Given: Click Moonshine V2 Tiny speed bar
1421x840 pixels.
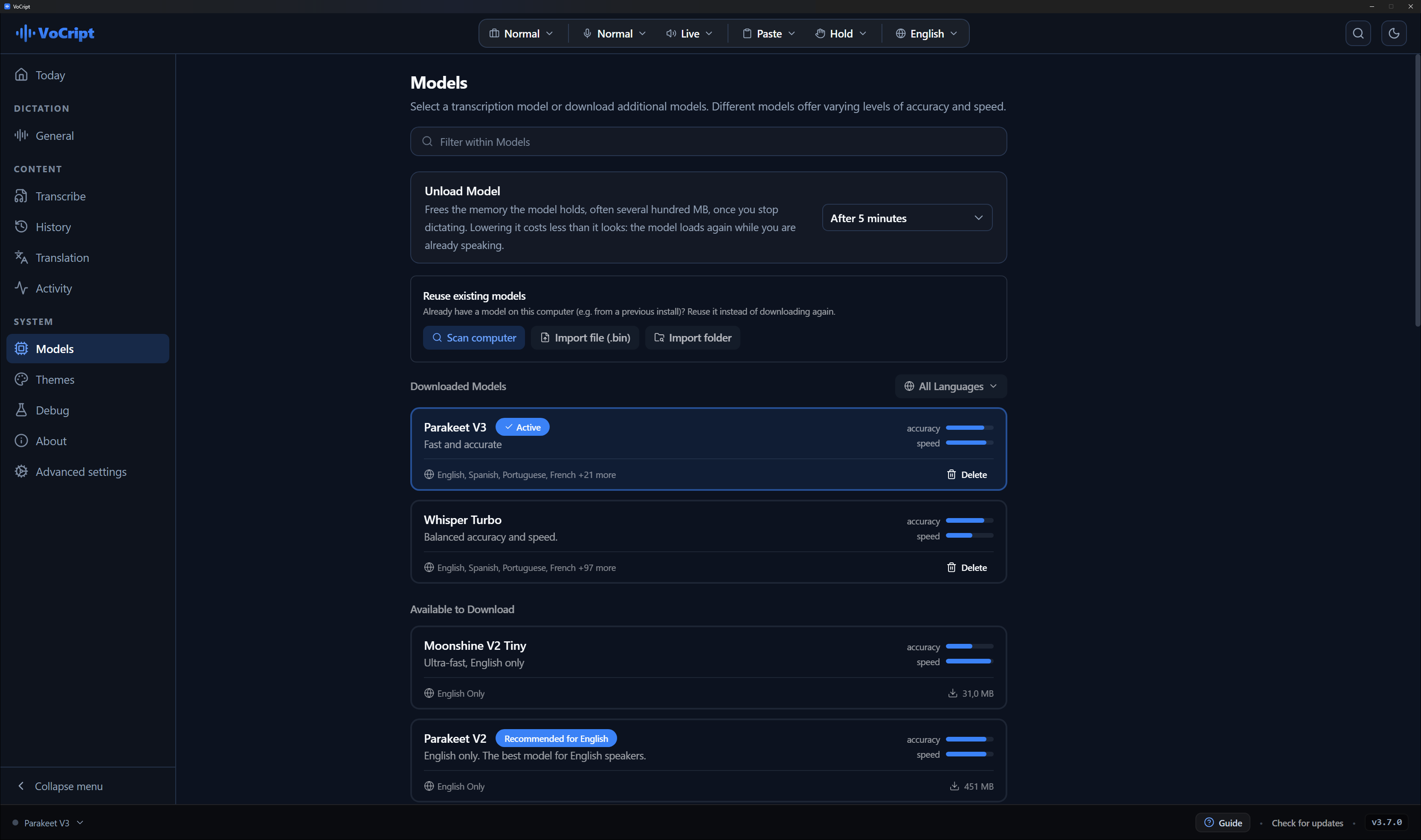Looking at the screenshot, I should pyautogui.click(x=969, y=661).
